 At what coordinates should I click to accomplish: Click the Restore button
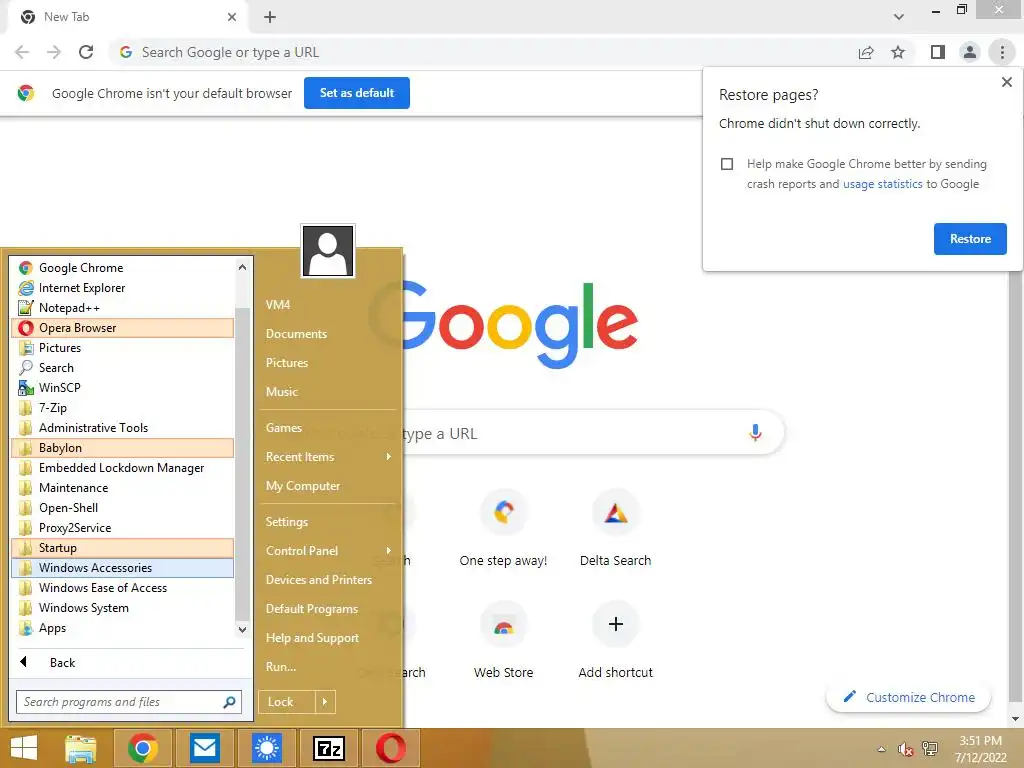tap(970, 239)
